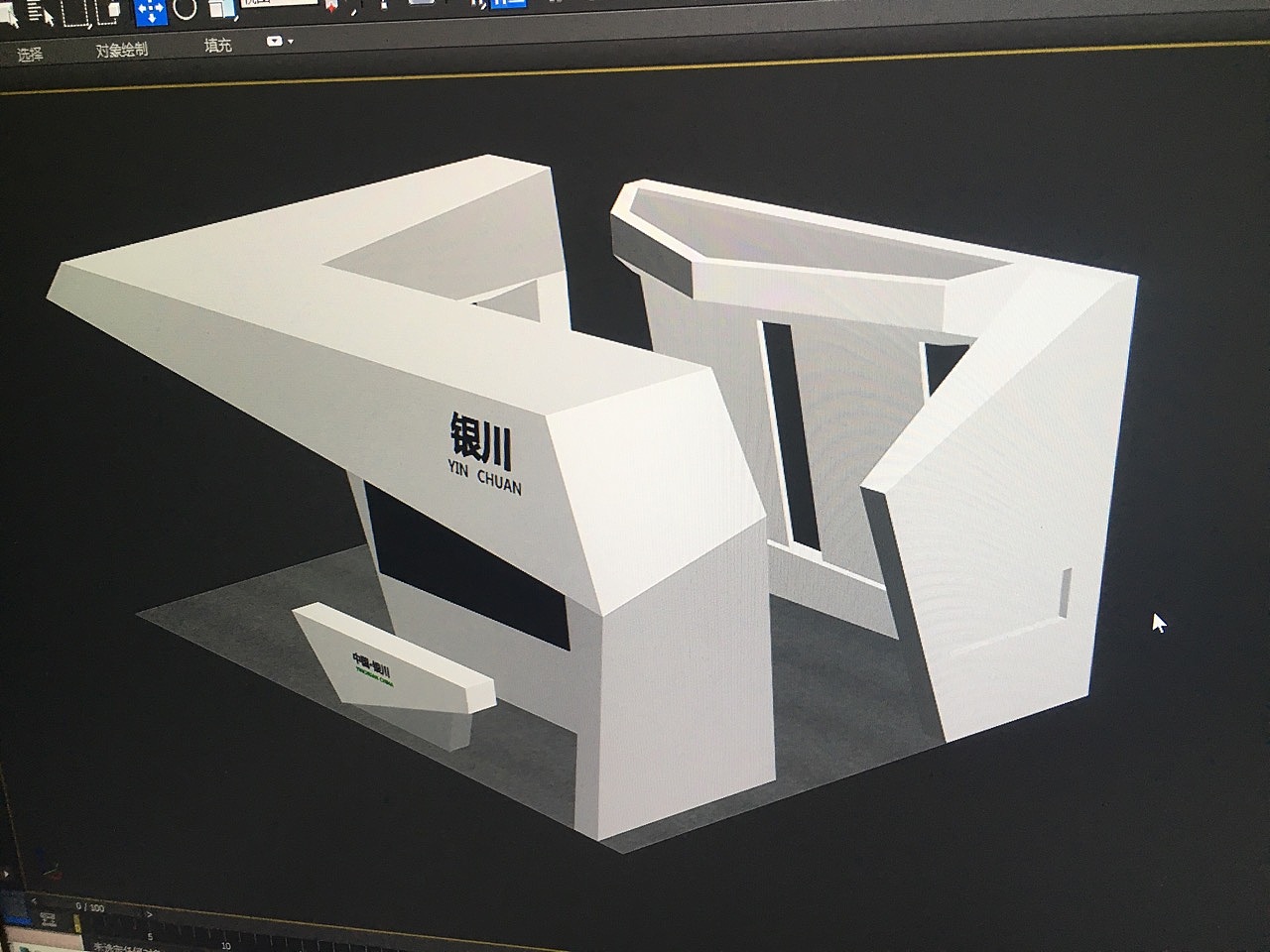
Task: Open the reference coordinate system dropdown
Action: [x=280, y=4]
